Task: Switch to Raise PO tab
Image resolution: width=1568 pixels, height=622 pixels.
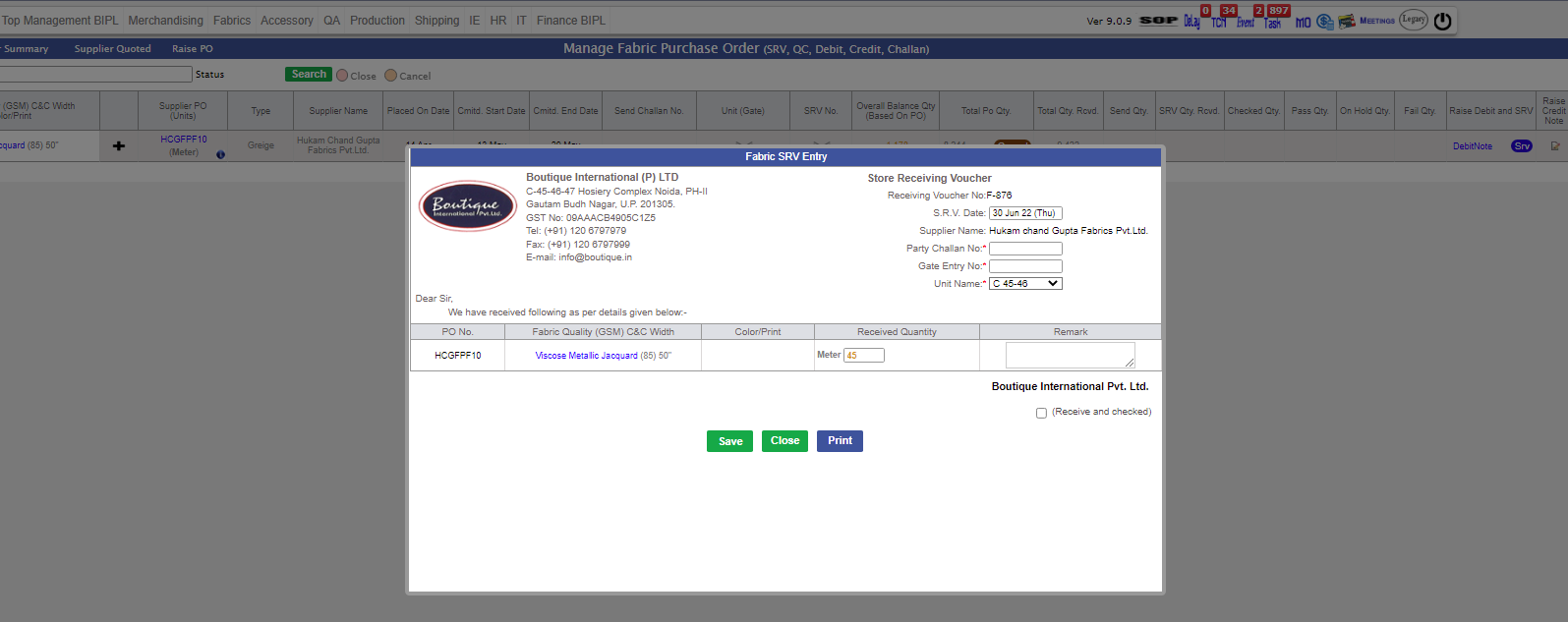Action: [x=193, y=49]
